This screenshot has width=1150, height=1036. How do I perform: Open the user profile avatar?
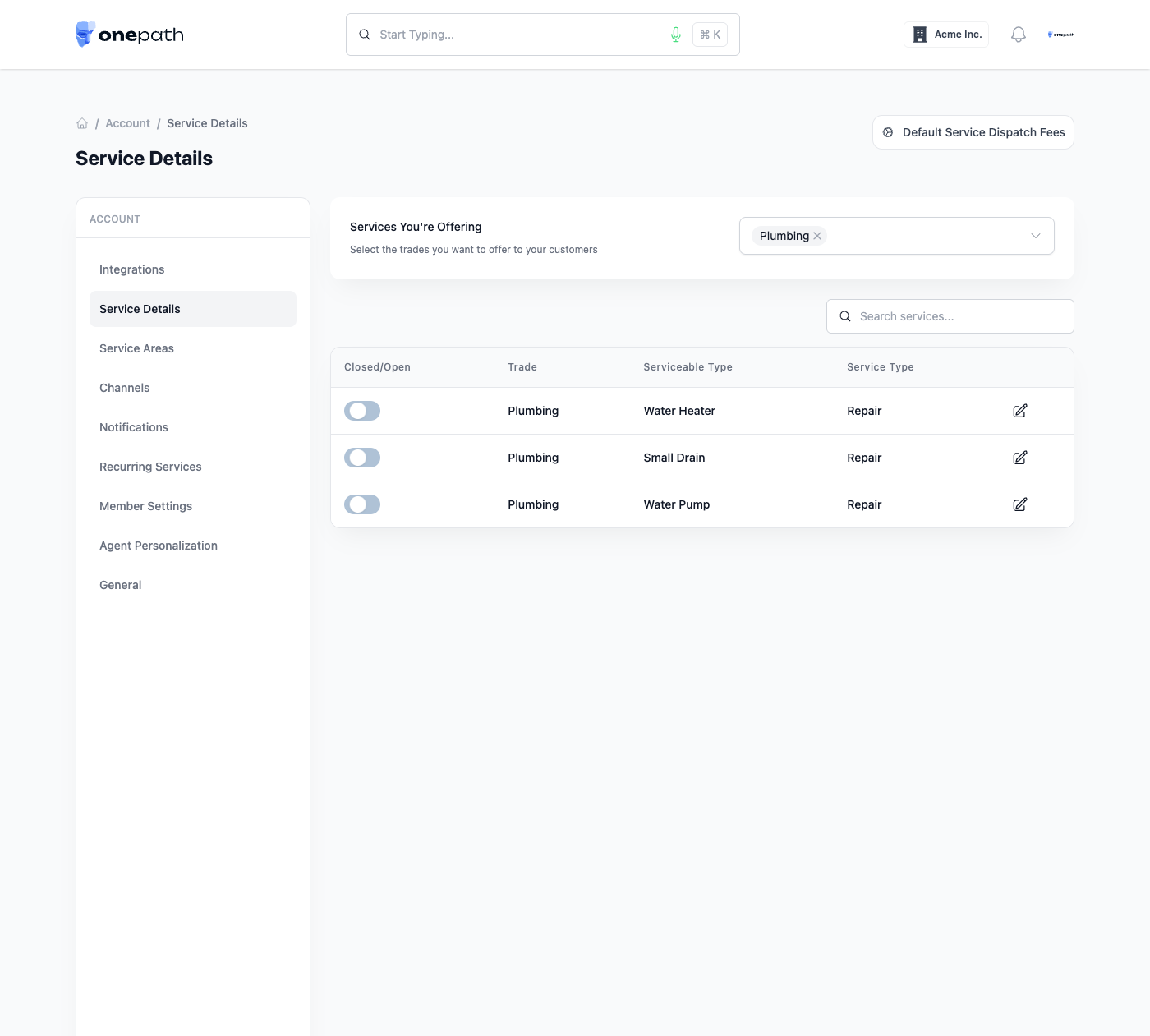[x=1061, y=35]
